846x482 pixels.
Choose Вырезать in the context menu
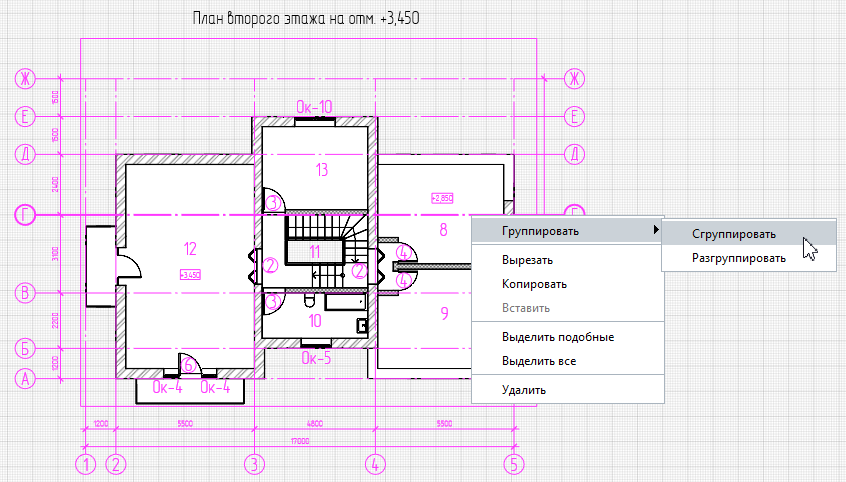click(x=527, y=260)
